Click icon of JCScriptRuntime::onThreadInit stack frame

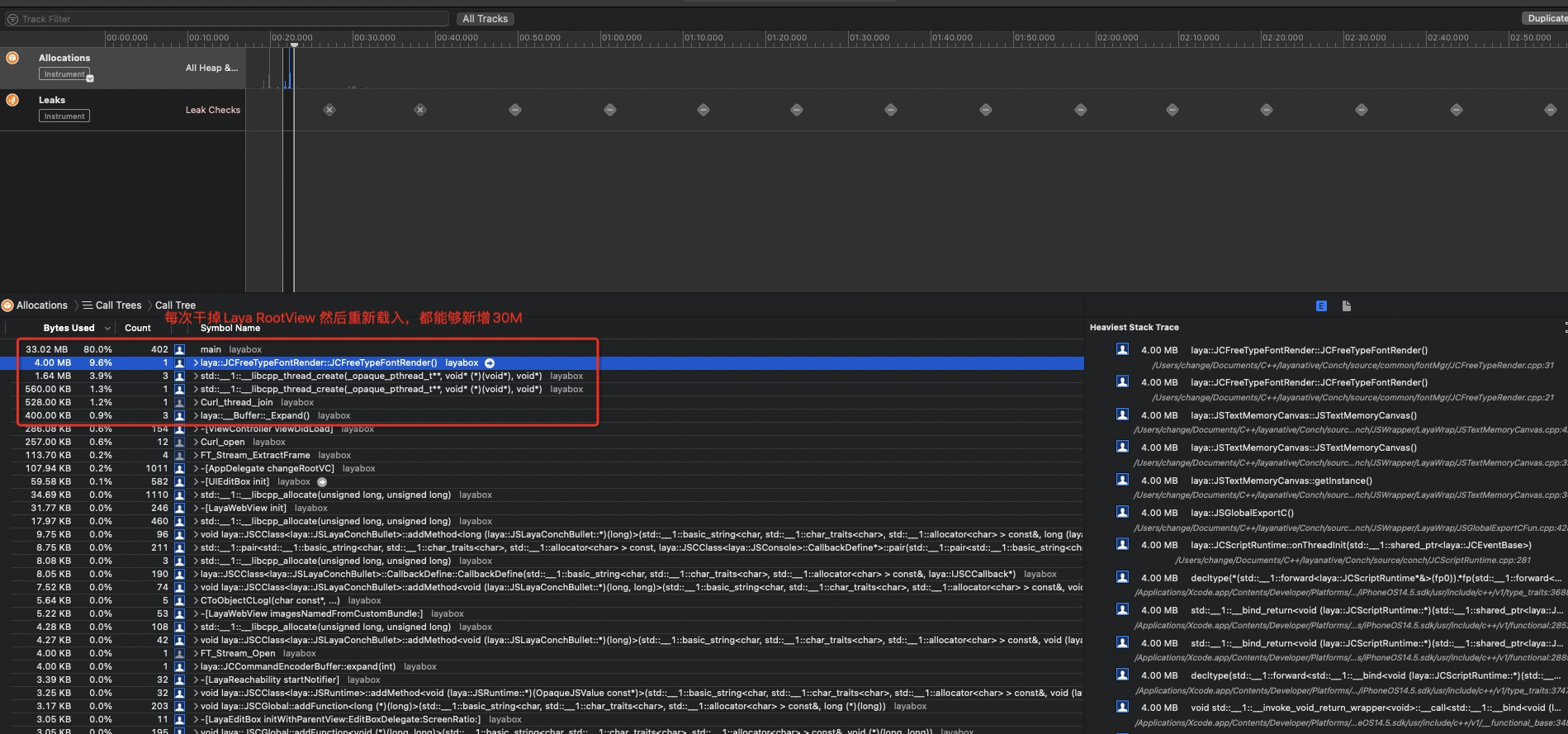(x=1122, y=545)
